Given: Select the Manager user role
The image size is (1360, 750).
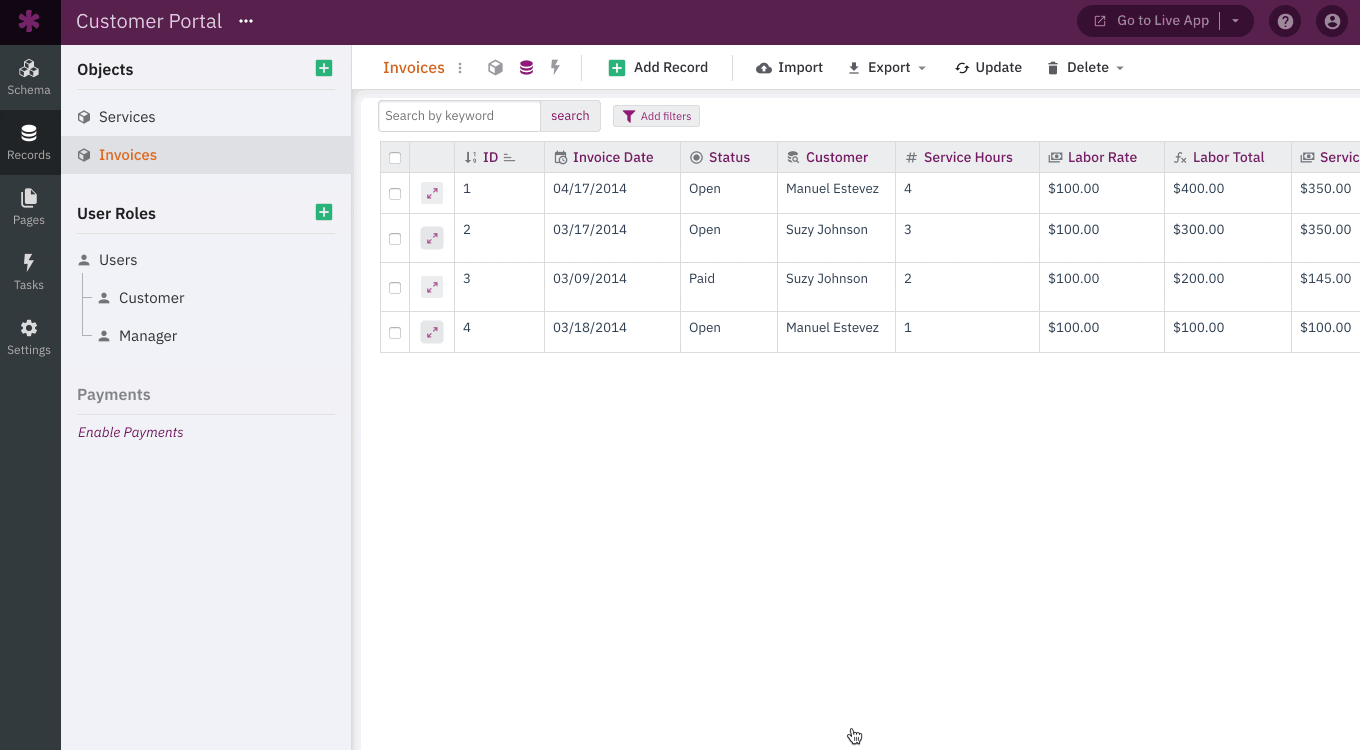Looking at the screenshot, I should (x=147, y=336).
